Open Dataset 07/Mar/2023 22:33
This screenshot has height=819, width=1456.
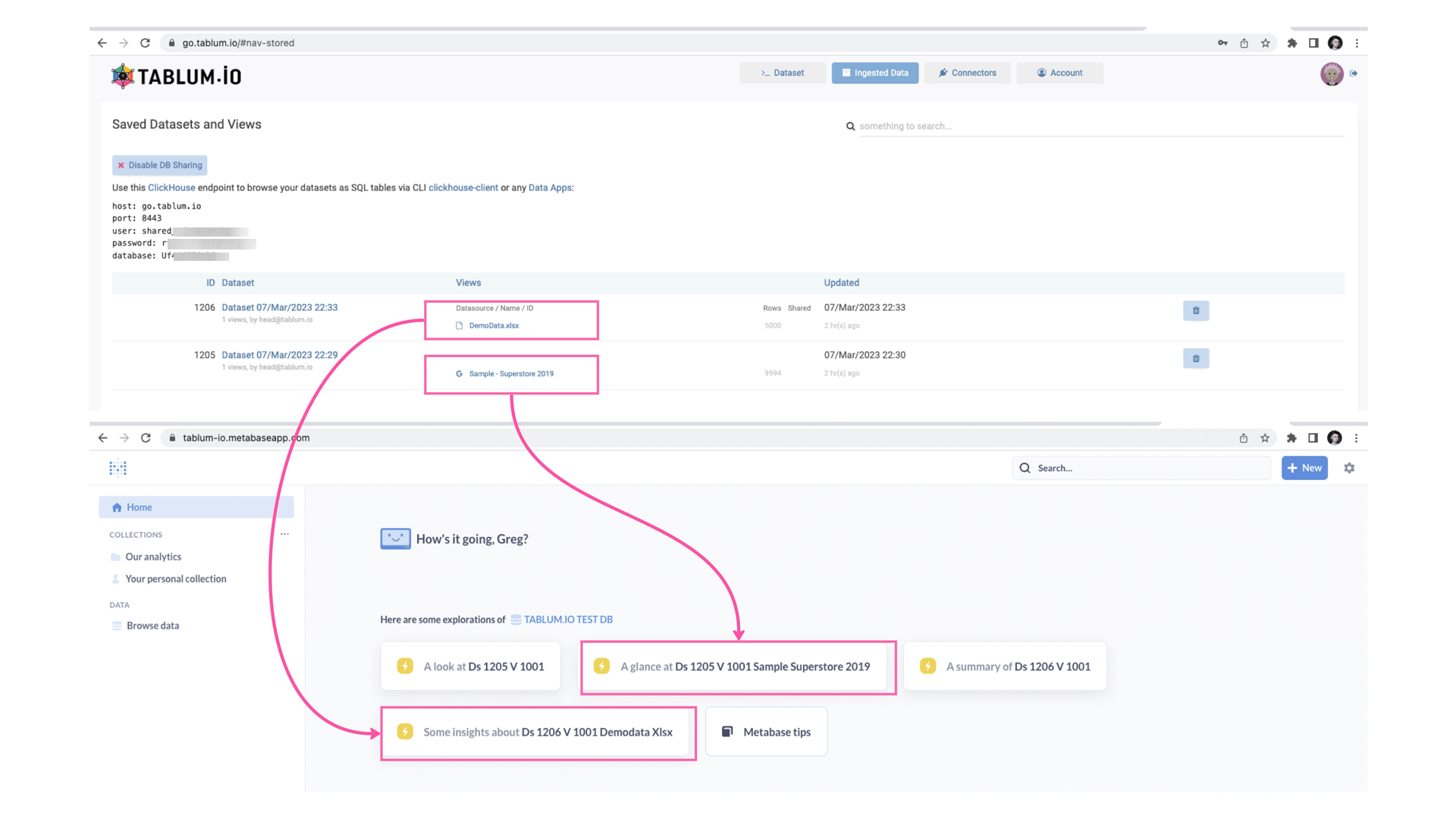[x=280, y=307]
